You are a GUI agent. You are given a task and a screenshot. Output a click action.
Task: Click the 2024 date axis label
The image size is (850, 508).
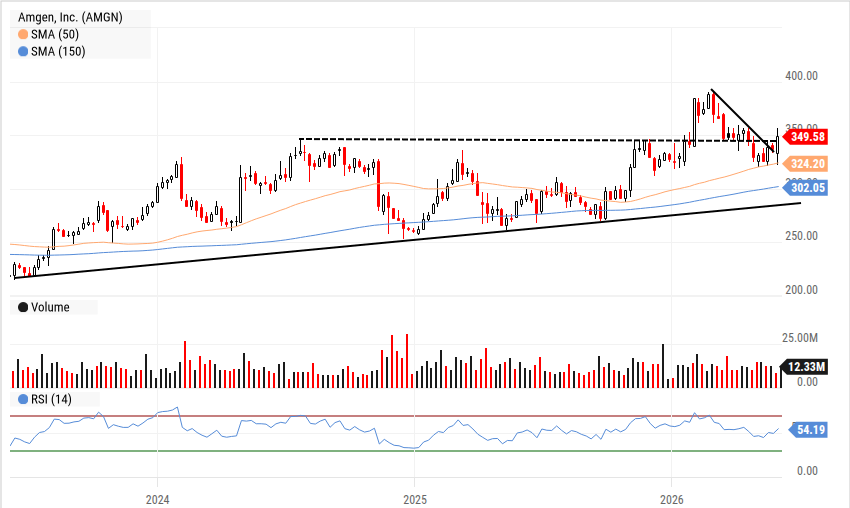[x=157, y=499]
